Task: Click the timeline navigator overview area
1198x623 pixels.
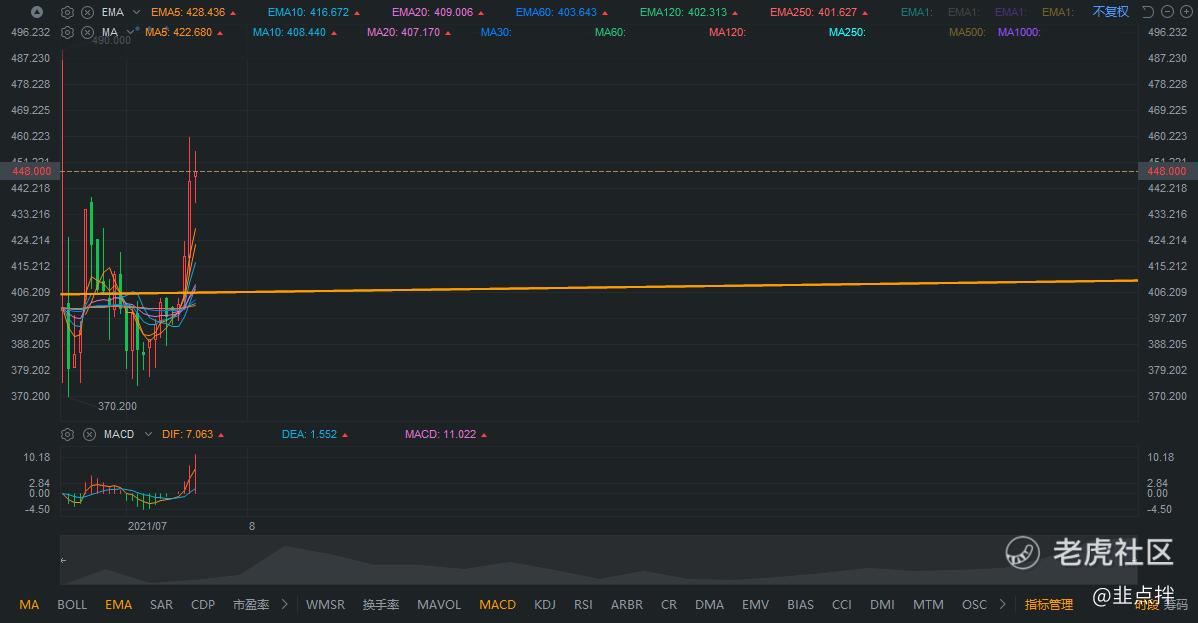Action: point(599,560)
